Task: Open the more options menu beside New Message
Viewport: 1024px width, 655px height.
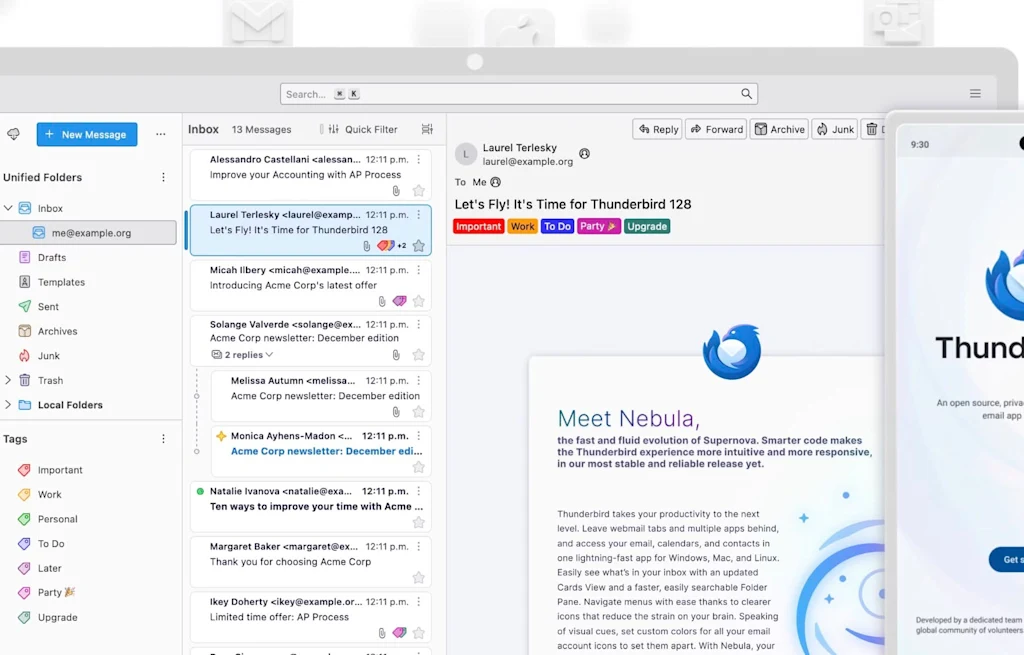Action: point(161,135)
